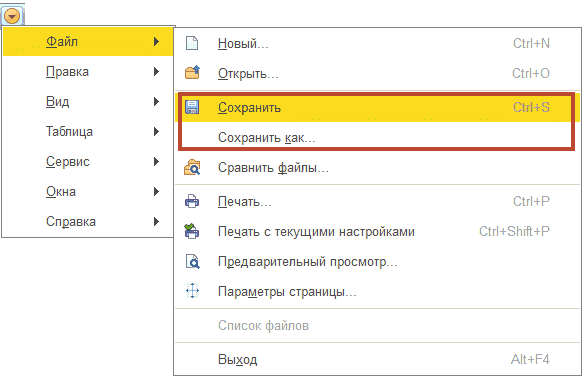582x376 pixels.
Task: Click the blank page icon beside Новый
Action: (x=192, y=43)
